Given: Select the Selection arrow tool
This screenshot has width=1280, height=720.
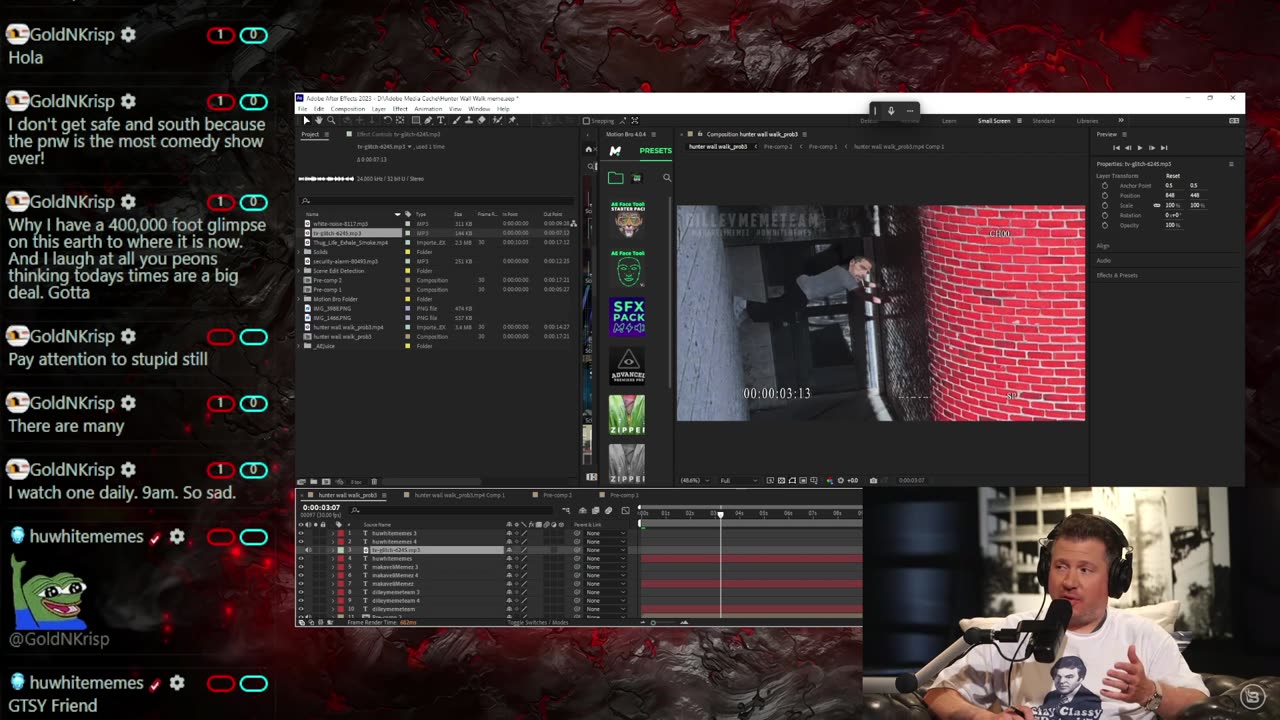Looking at the screenshot, I should pos(307,120).
